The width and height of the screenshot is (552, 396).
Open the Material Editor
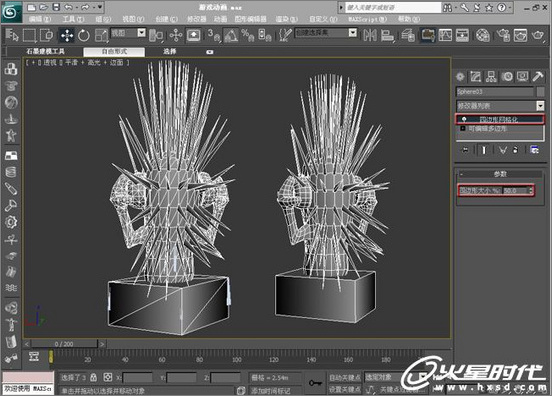pyautogui.click(x=483, y=35)
